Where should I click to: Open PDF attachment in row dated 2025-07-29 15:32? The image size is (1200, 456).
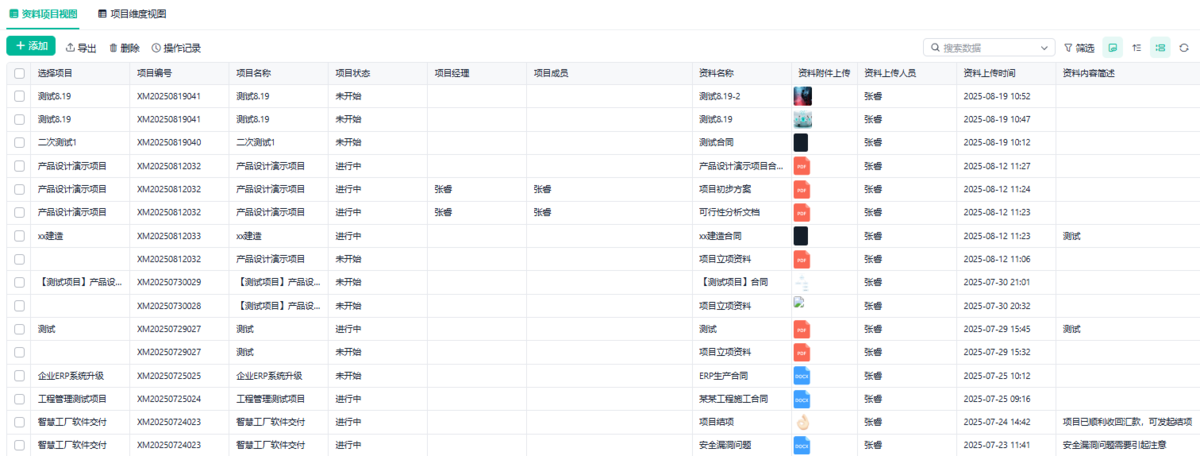coord(802,352)
